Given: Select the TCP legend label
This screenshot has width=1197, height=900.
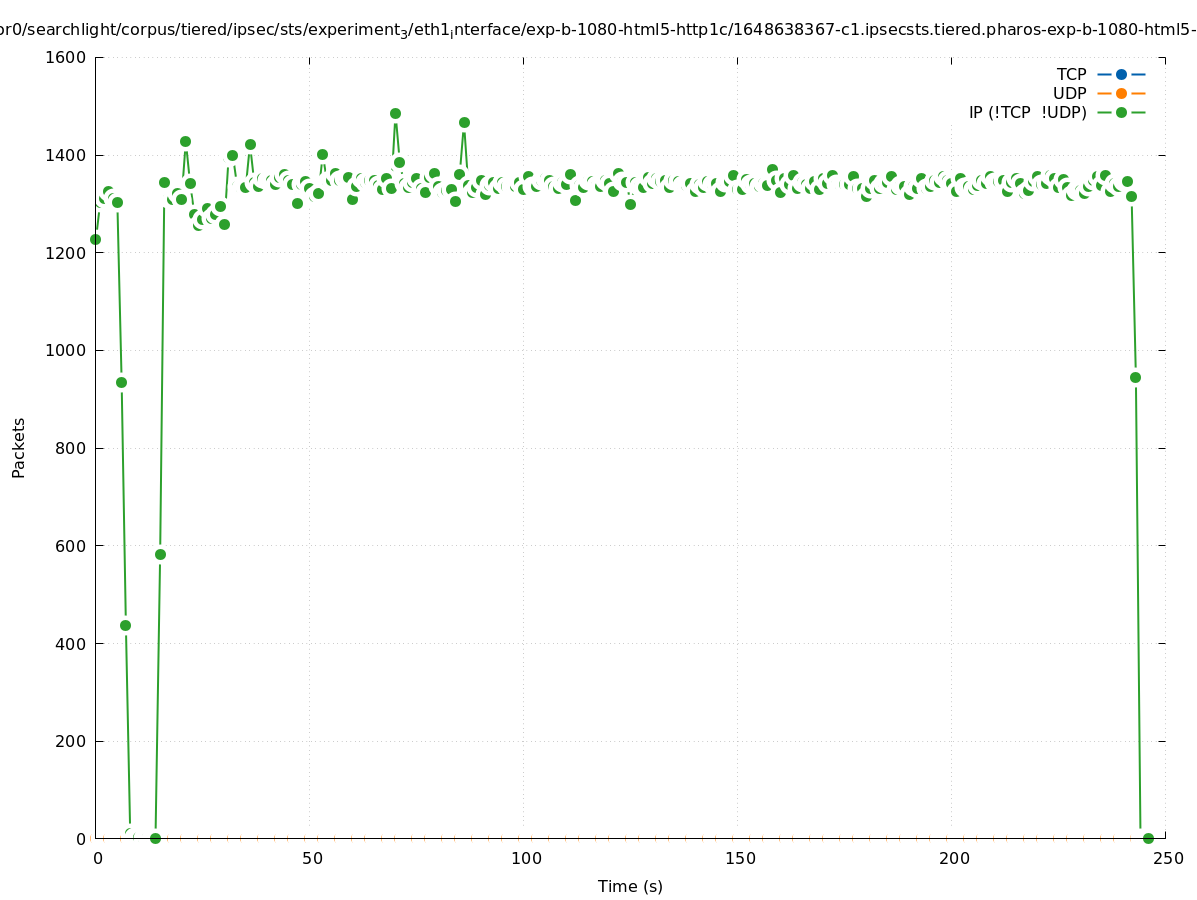Looking at the screenshot, I should (1071, 74).
